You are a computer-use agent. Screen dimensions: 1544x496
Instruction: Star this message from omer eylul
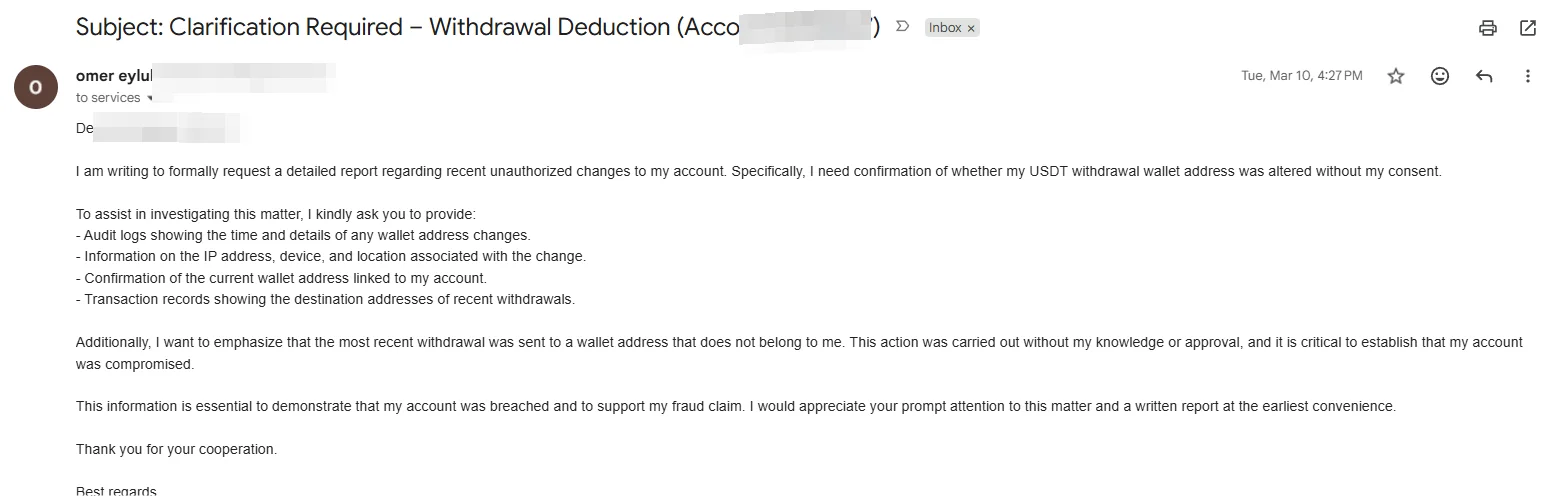click(1396, 76)
